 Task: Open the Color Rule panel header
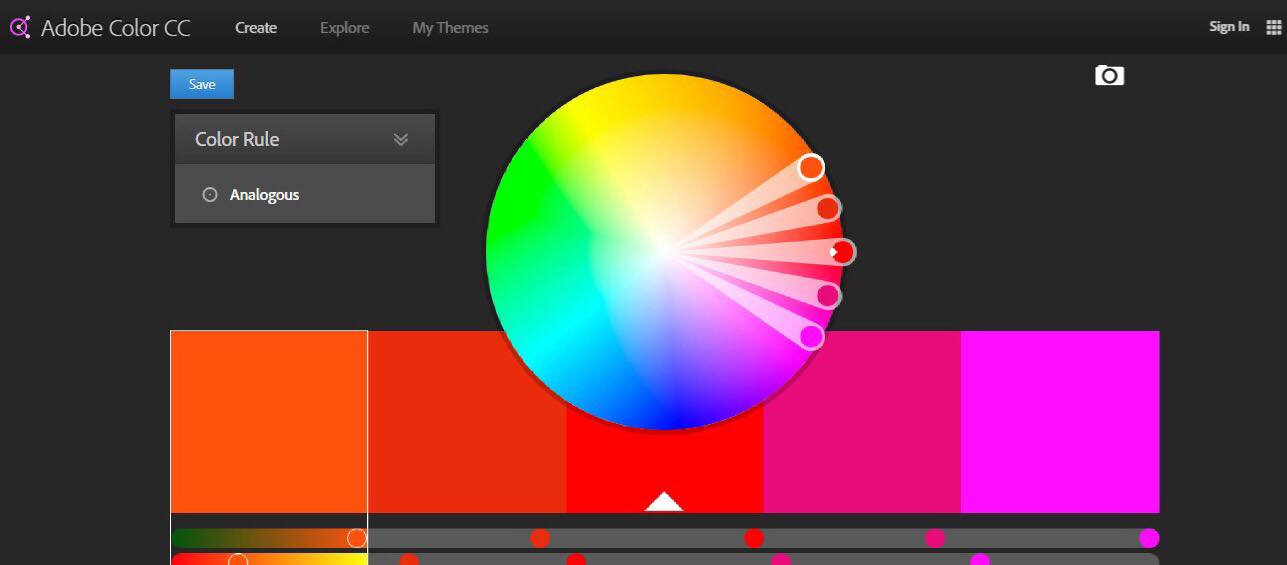pyautogui.click(x=237, y=139)
